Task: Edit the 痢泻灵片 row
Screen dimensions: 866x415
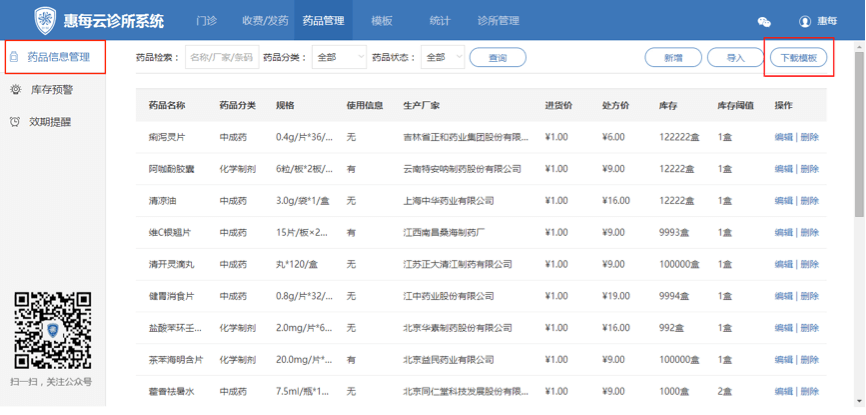Action: [784, 137]
